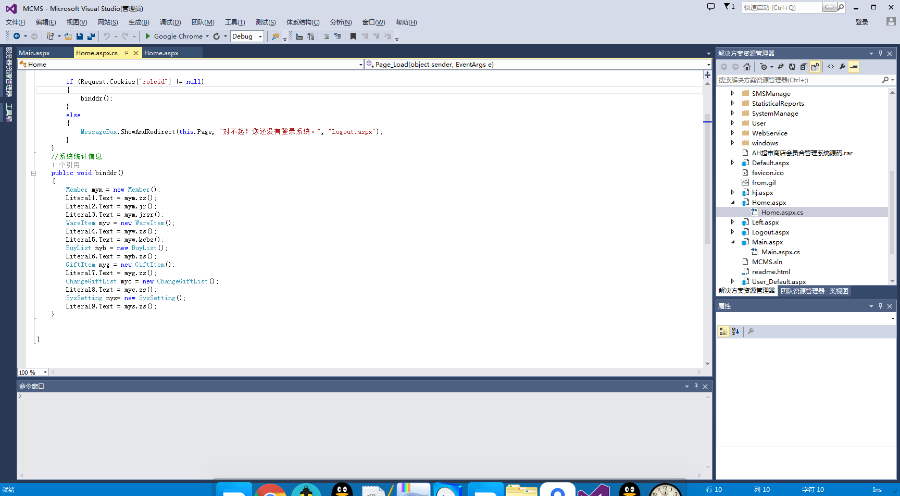900x496 pixels.
Task: Open the Debug configuration dropdown
Action: coord(260,36)
